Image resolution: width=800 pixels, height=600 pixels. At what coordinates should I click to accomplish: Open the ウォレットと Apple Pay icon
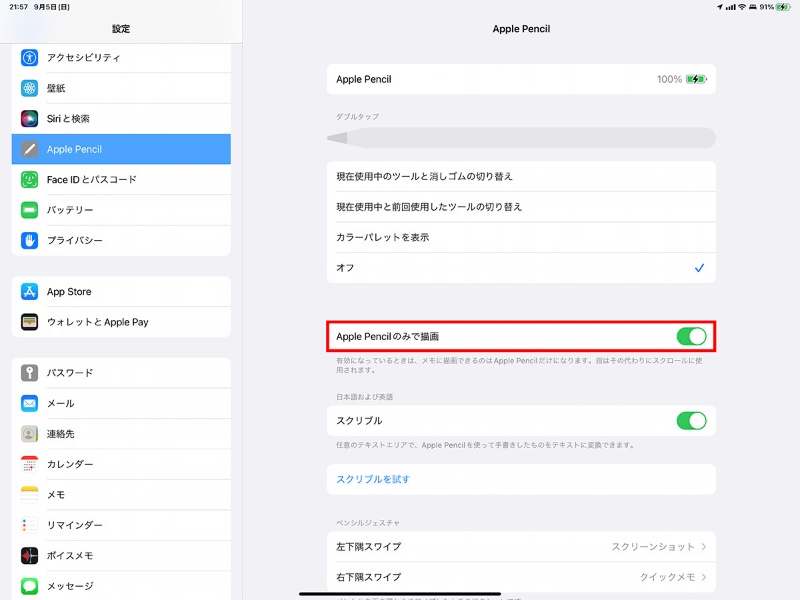30,322
